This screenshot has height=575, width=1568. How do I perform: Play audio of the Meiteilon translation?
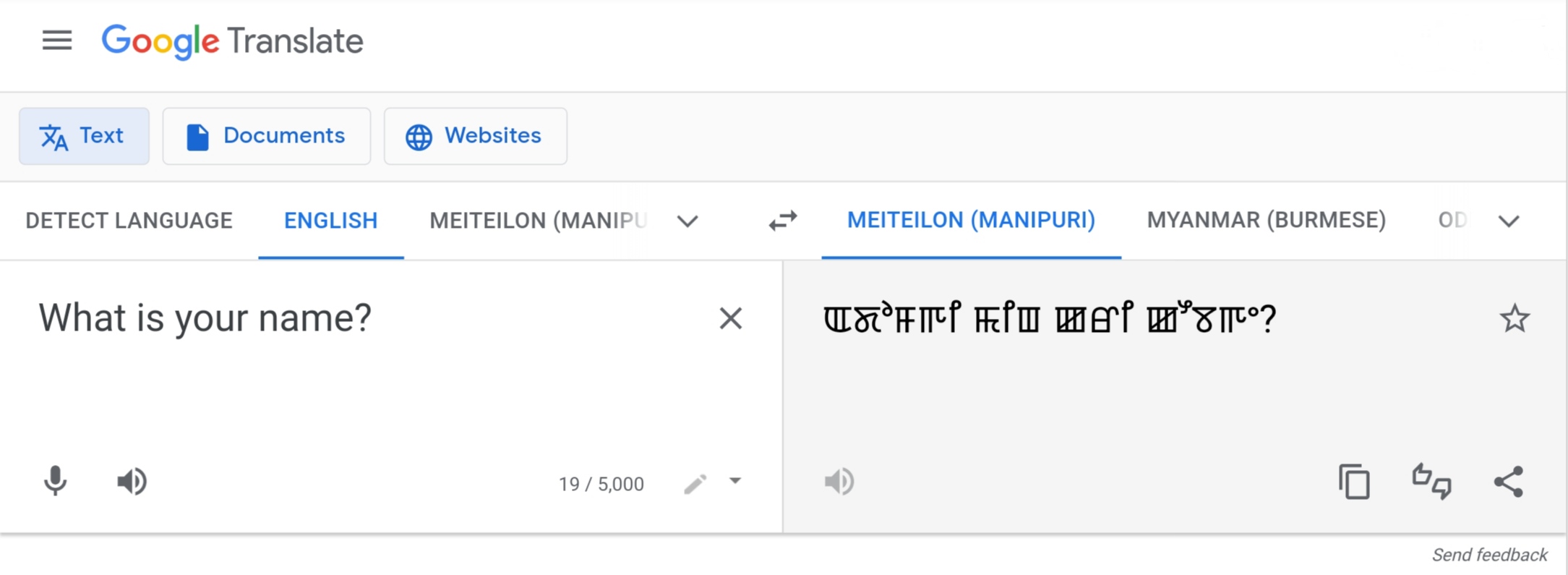coord(839,482)
